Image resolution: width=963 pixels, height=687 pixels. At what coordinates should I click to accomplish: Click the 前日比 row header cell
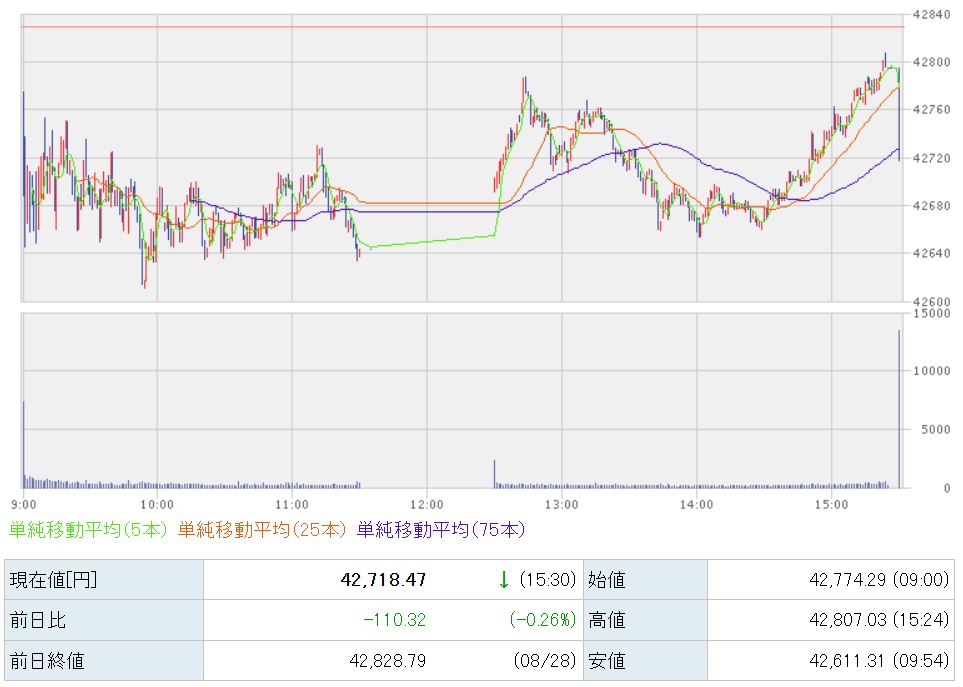tap(104, 620)
